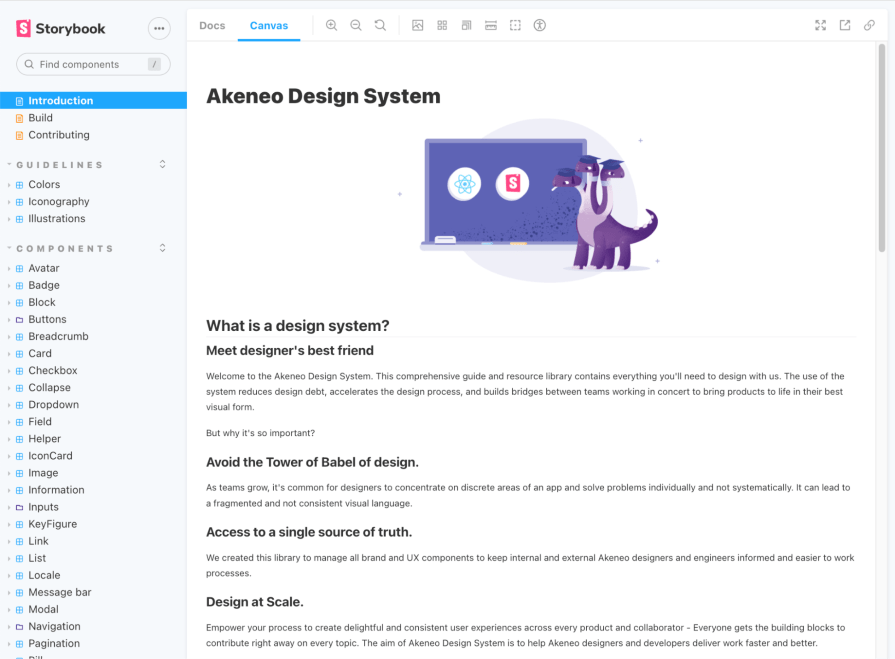Viewport: 895px width, 659px height.
Task: Change viewport size with device icon
Action: [x=466, y=25]
